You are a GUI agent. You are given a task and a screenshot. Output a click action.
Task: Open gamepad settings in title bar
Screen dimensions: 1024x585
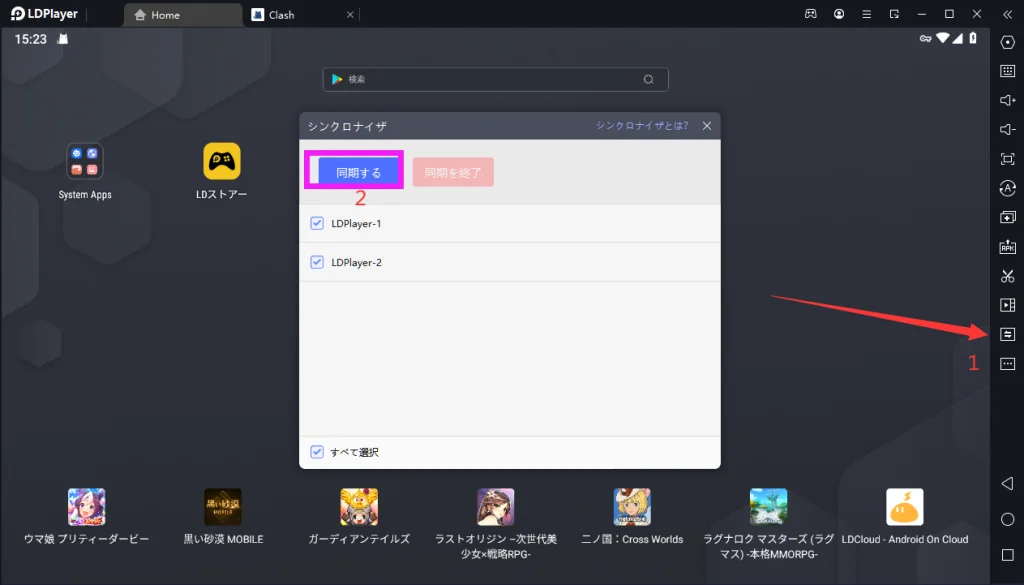pos(810,14)
